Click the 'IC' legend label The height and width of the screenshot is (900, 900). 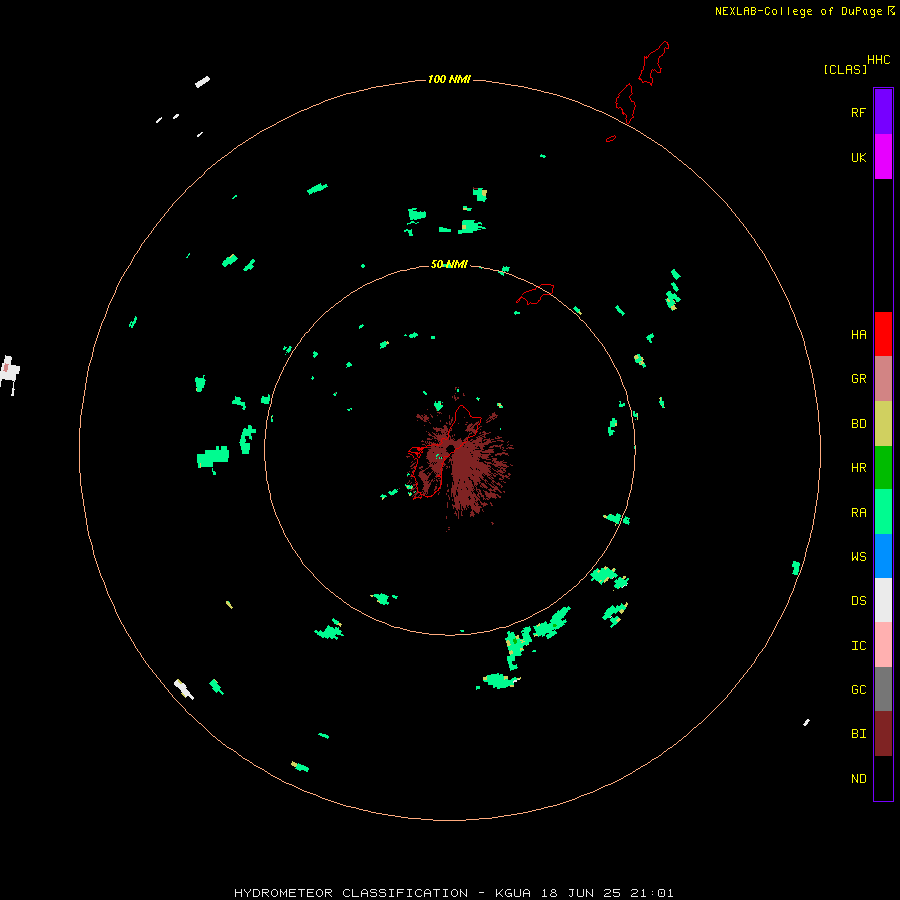tap(858, 645)
